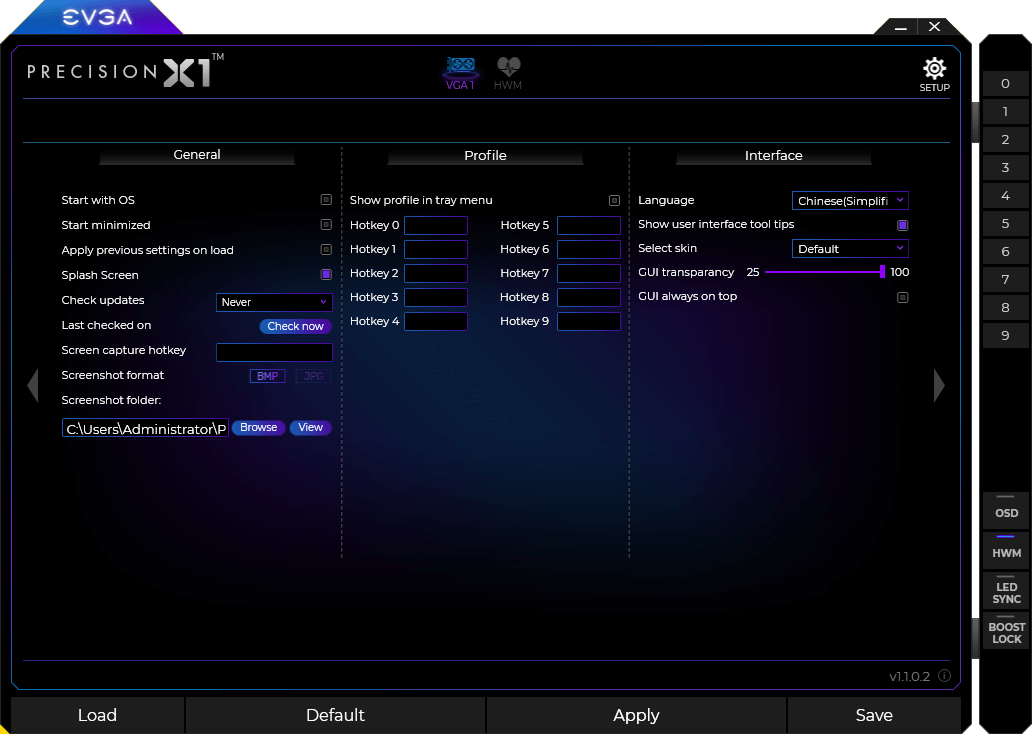
Task: Select profile slot 5
Action: (1005, 224)
